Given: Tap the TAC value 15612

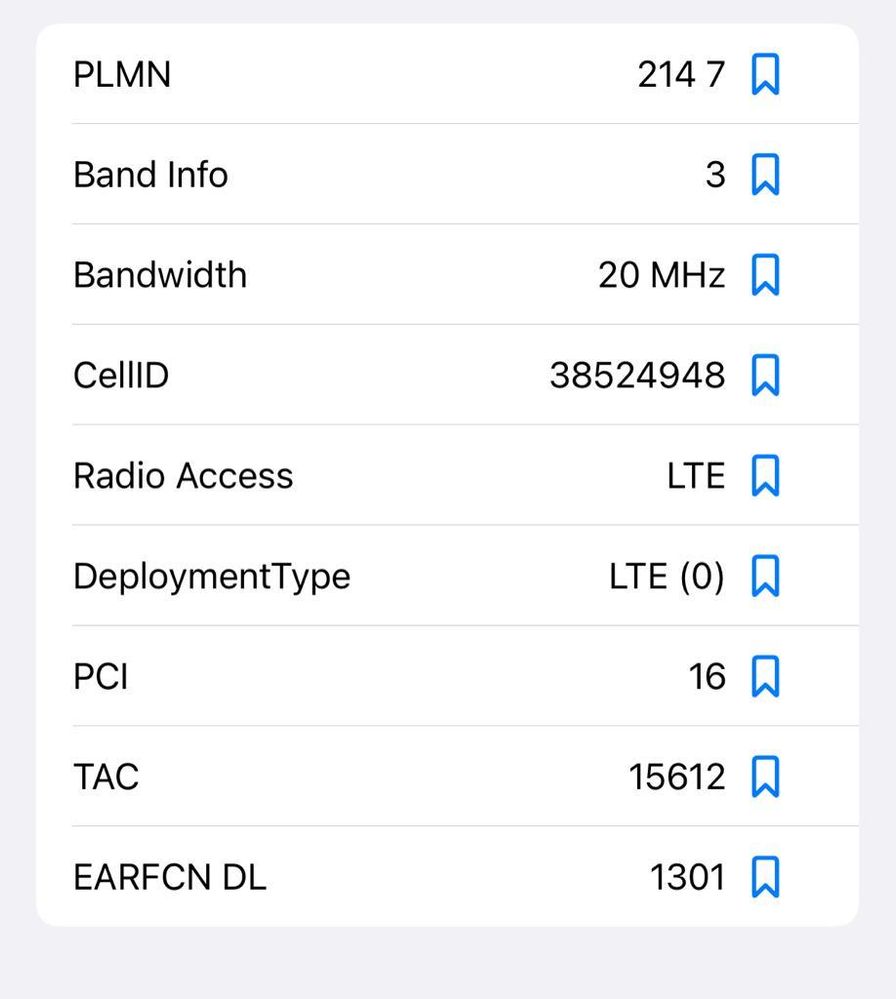Looking at the screenshot, I should pyautogui.click(x=677, y=777).
